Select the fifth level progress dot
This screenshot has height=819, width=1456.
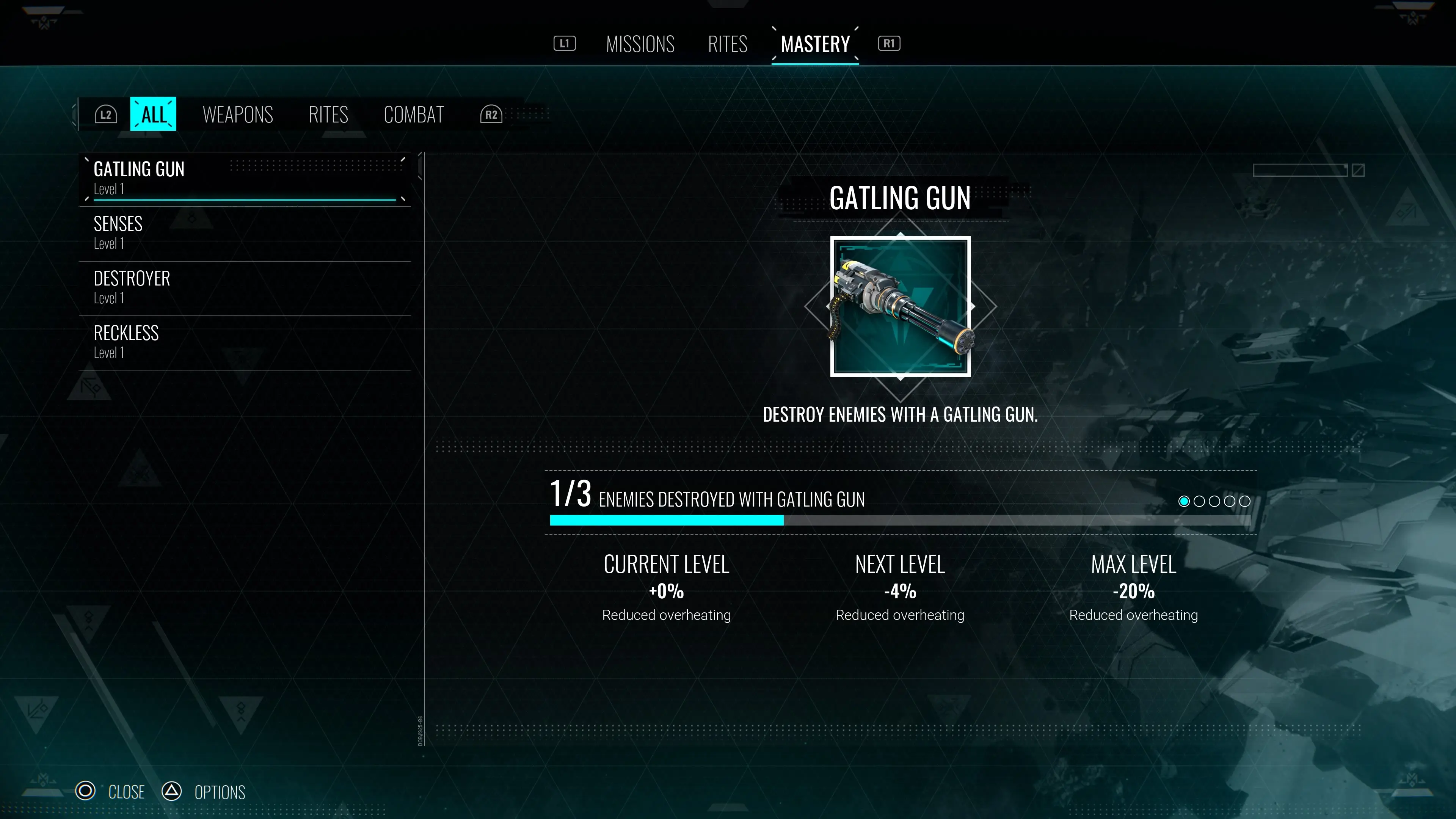(1244, 501)
